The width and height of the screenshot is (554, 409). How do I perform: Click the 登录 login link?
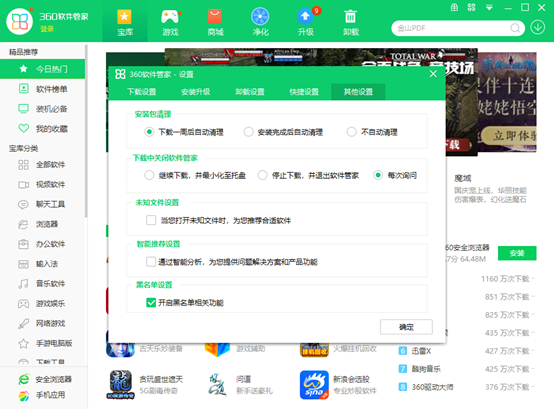pyautogui.click(x=47, y=29)
